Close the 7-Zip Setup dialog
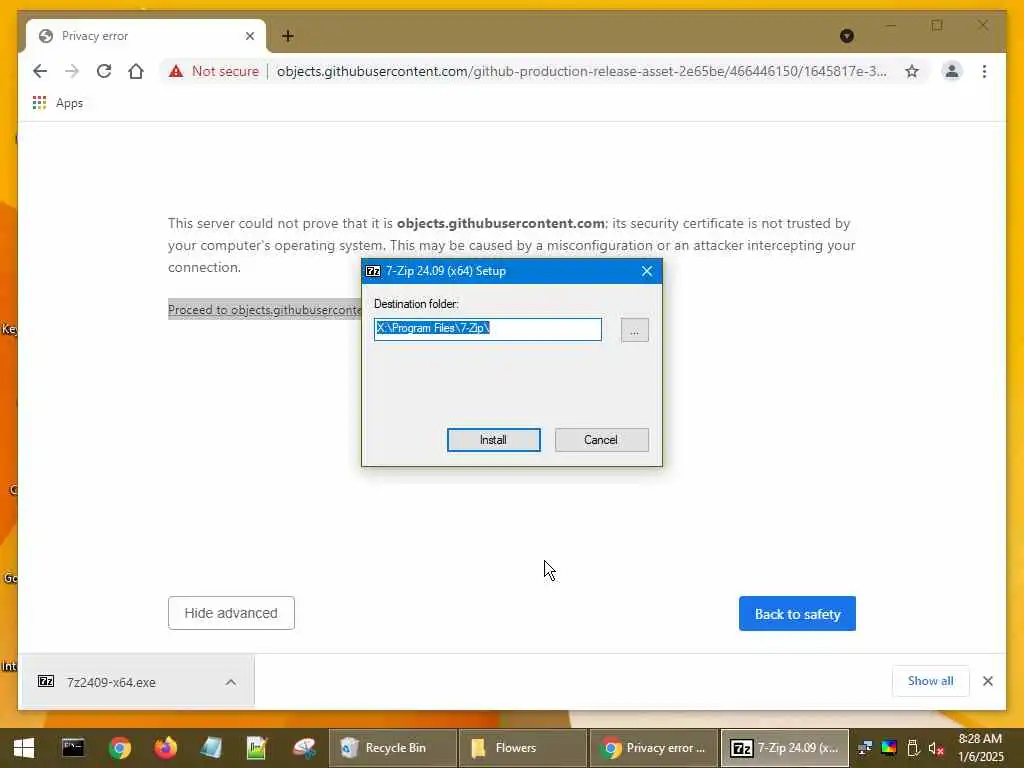 point(647,271)
